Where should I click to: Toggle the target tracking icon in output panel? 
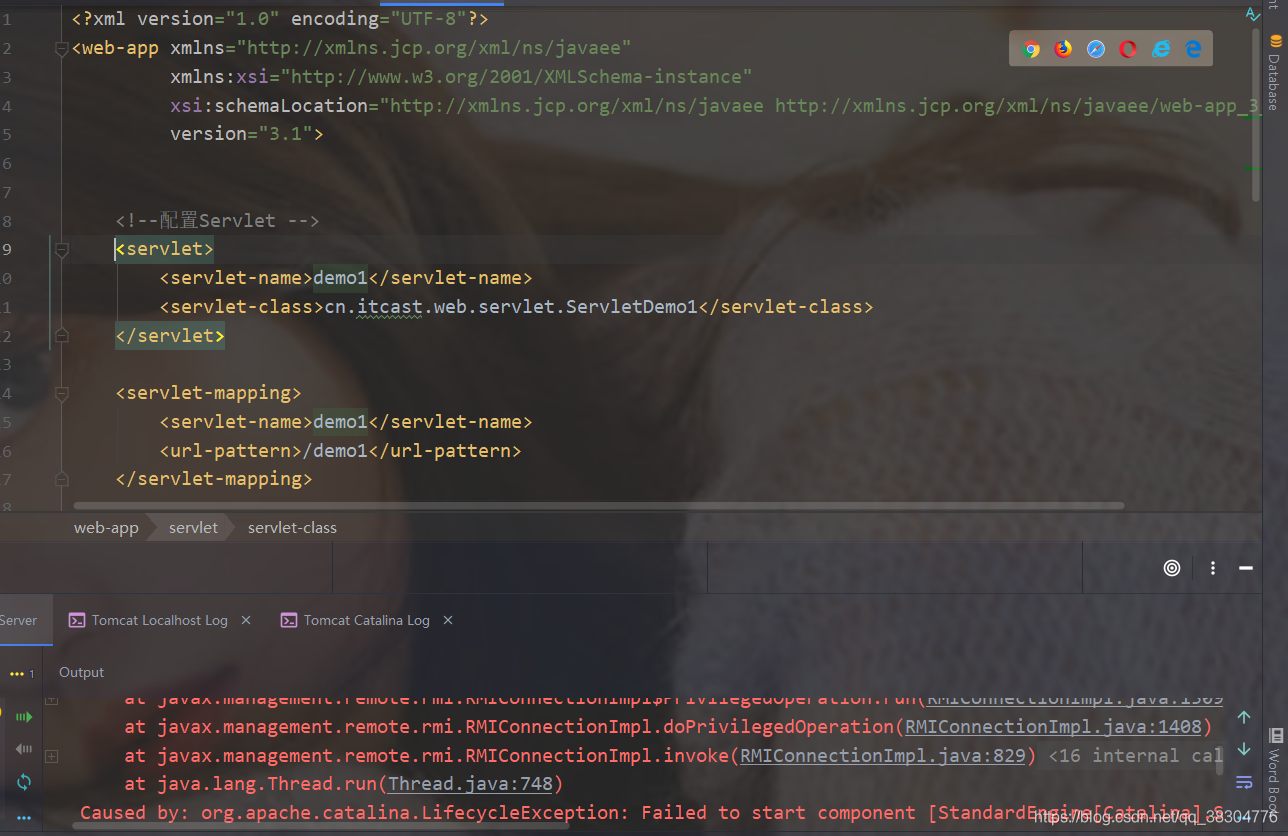tap(1171, 568)
